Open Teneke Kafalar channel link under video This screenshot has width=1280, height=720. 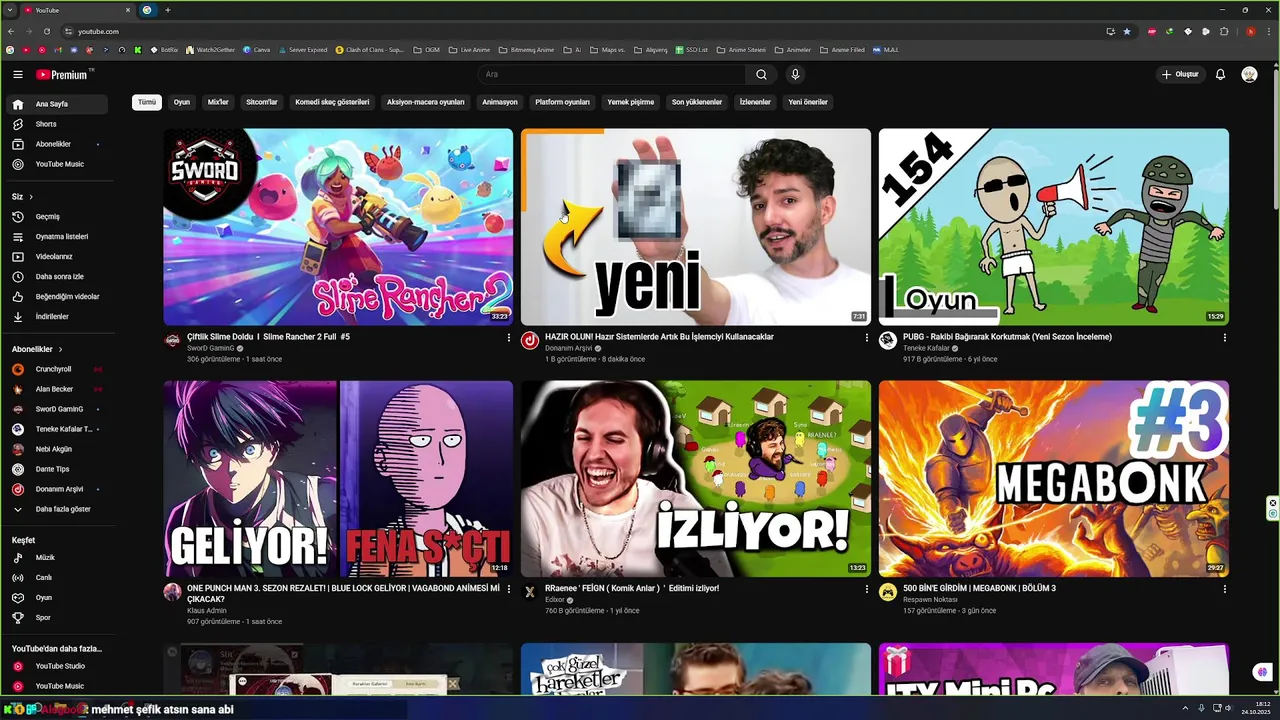click(926, 348)
